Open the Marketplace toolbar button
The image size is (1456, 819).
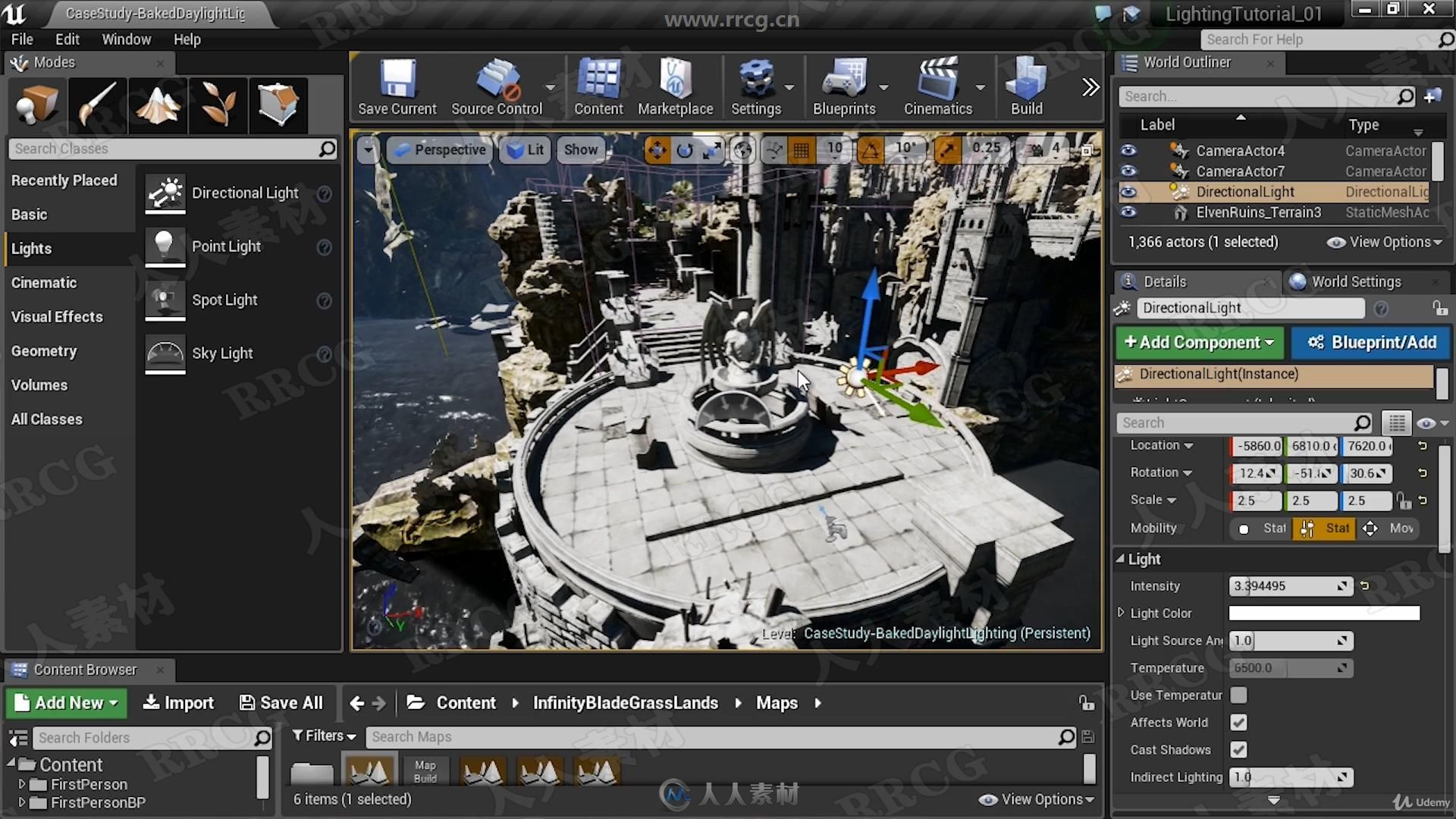point(675,88)
